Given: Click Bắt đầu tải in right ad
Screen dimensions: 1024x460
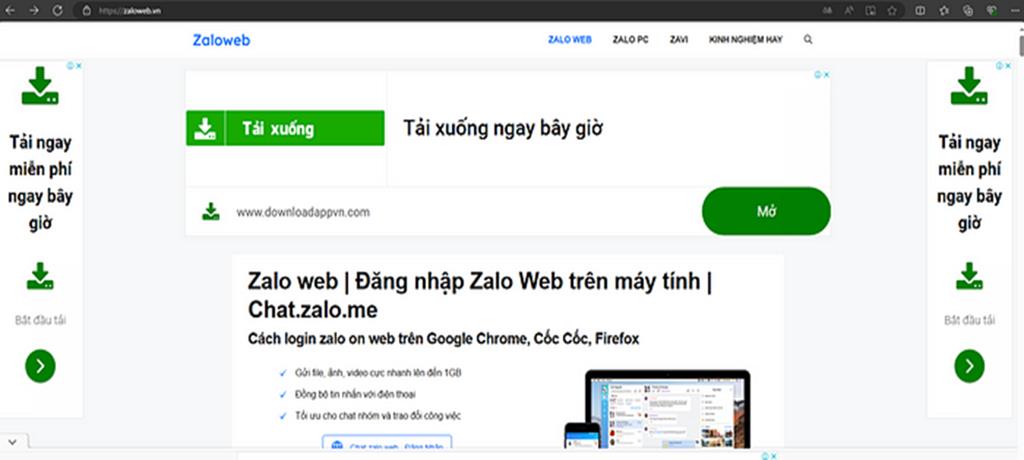Looking at the screenshot, I should tap(969, 320).
